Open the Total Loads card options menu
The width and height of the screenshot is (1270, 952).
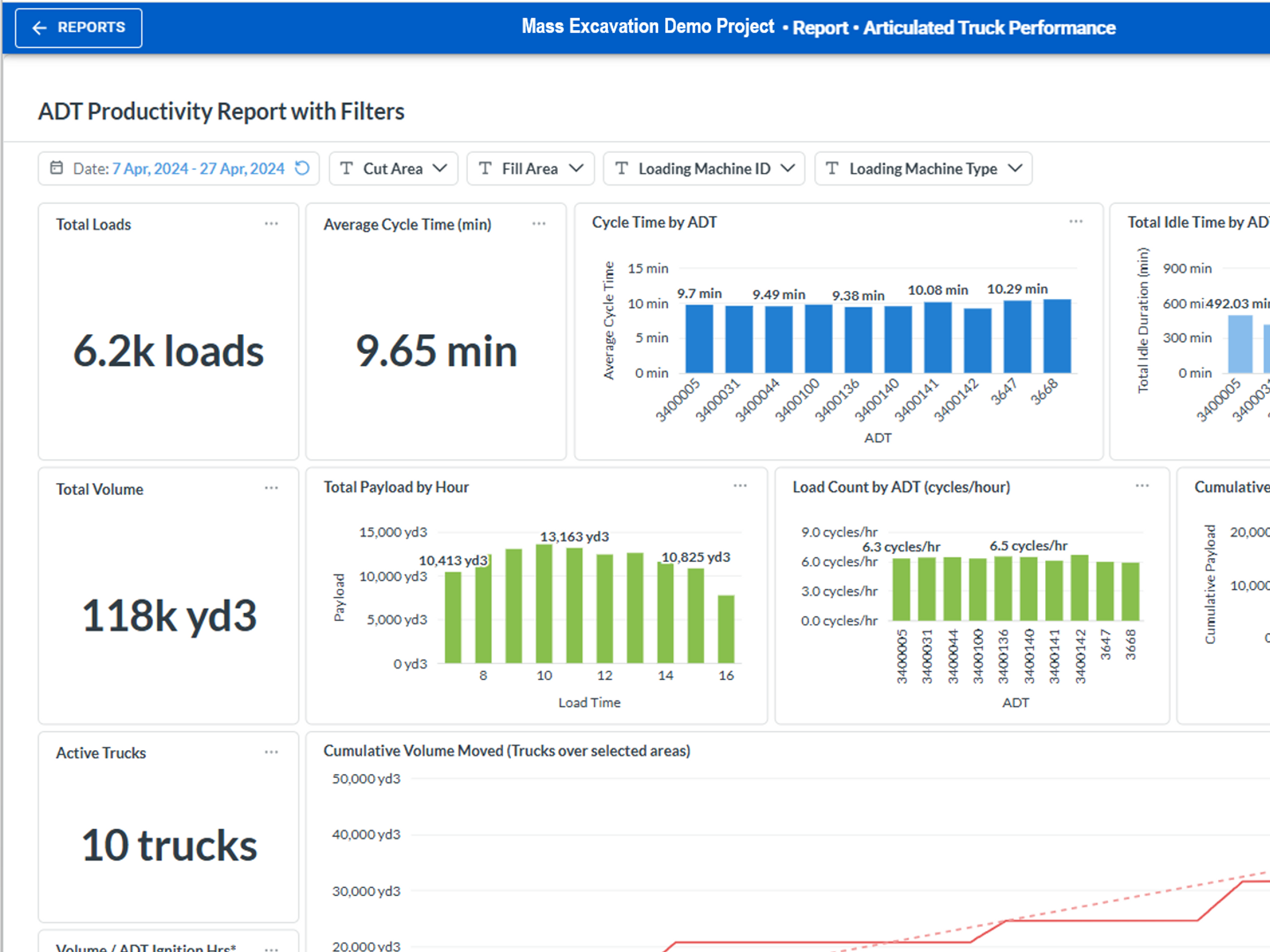271,223
